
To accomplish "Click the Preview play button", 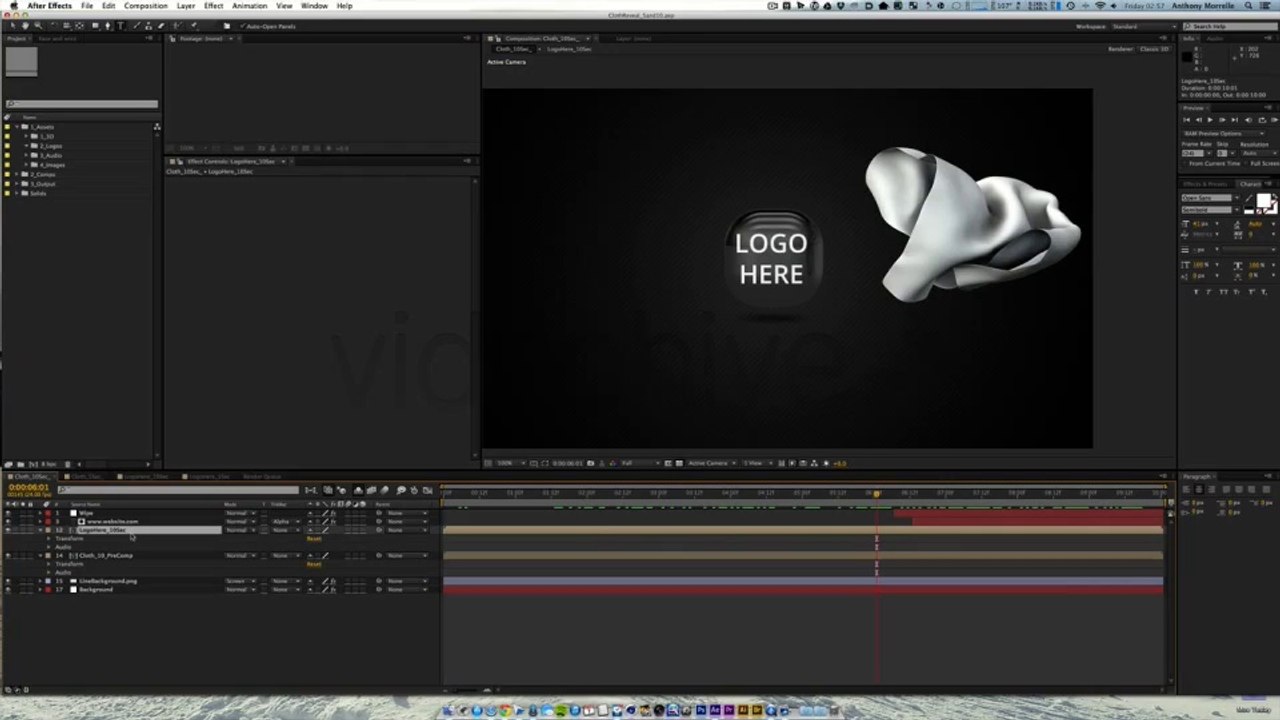I will [x=1209, y=120].
